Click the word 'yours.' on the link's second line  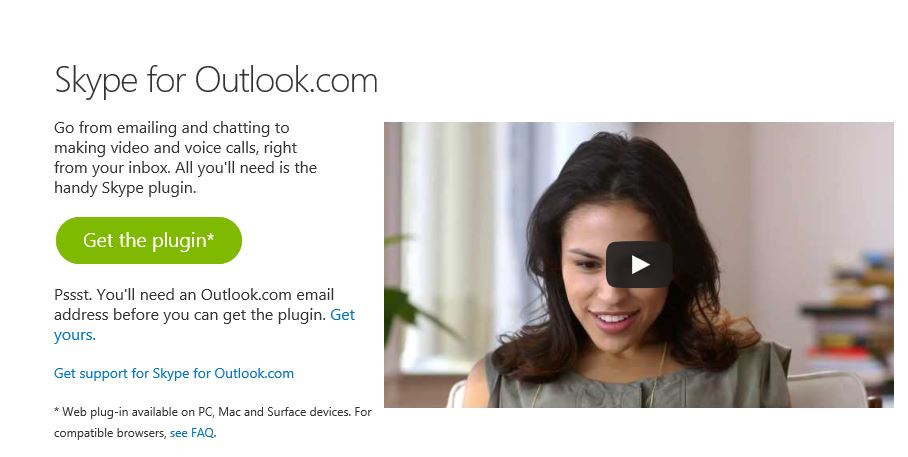click(x=75, y=335)
